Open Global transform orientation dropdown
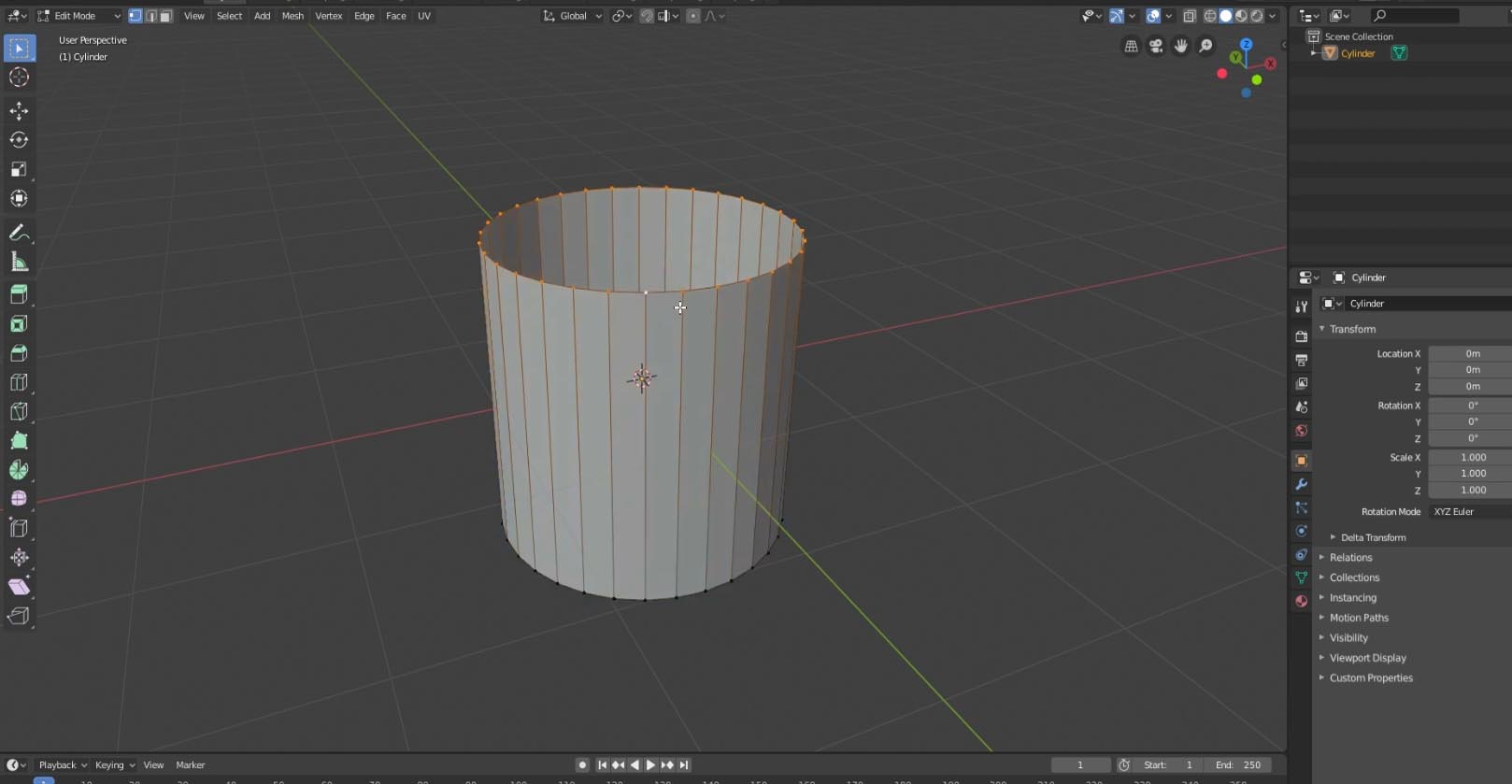This screenshot has height=784, width=1512. [x=573, y=16]
